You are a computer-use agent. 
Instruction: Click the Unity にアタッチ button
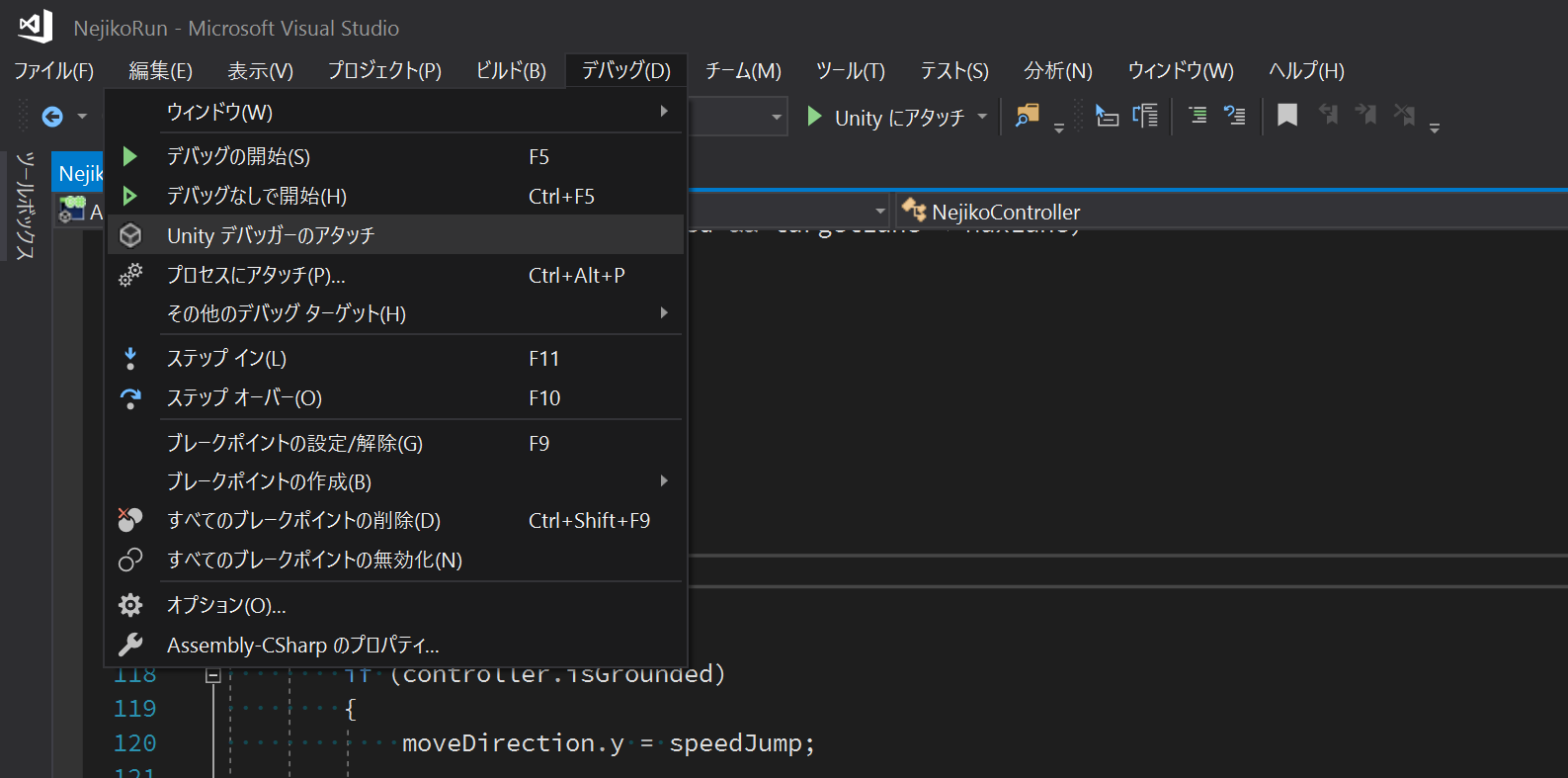[x=885, y=117]
